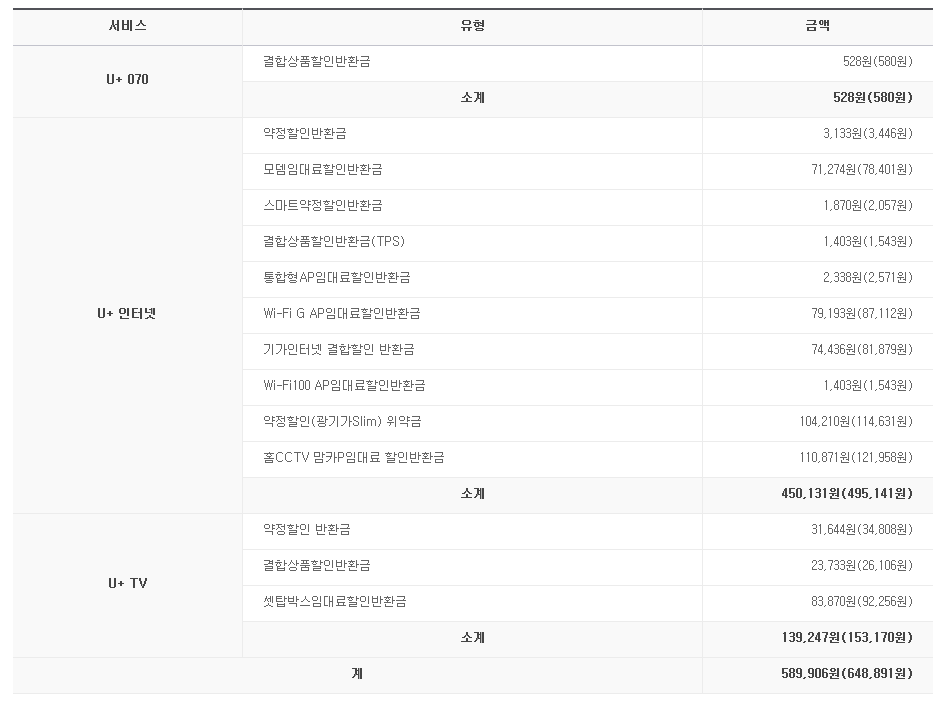
Task: Click the 통합형AP임대료할인반환금 entry
Action: [x=336, y=278]
